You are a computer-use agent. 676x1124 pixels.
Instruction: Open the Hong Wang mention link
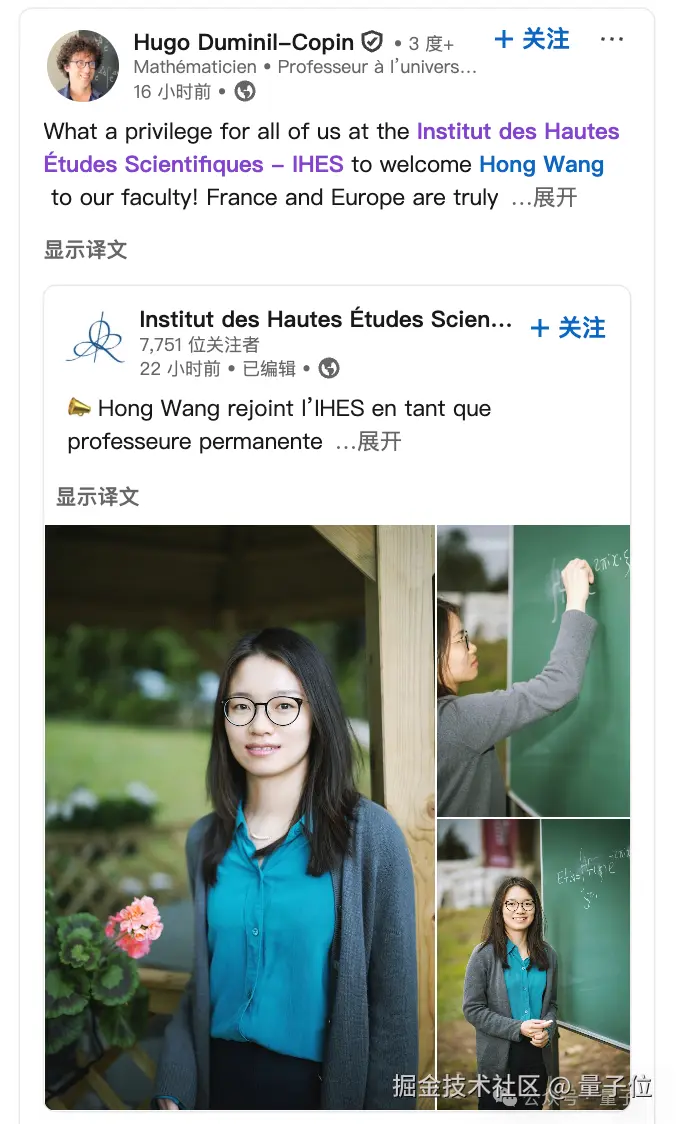click(x=541, y=164)
